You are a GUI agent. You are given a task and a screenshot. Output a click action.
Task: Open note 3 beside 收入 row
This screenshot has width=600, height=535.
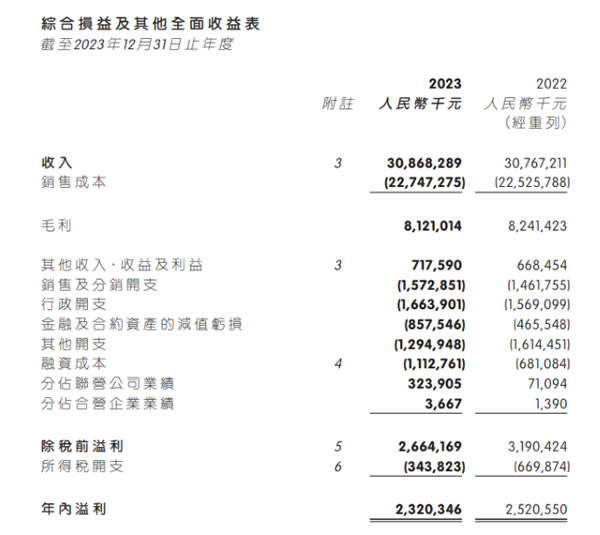(338, 161)
